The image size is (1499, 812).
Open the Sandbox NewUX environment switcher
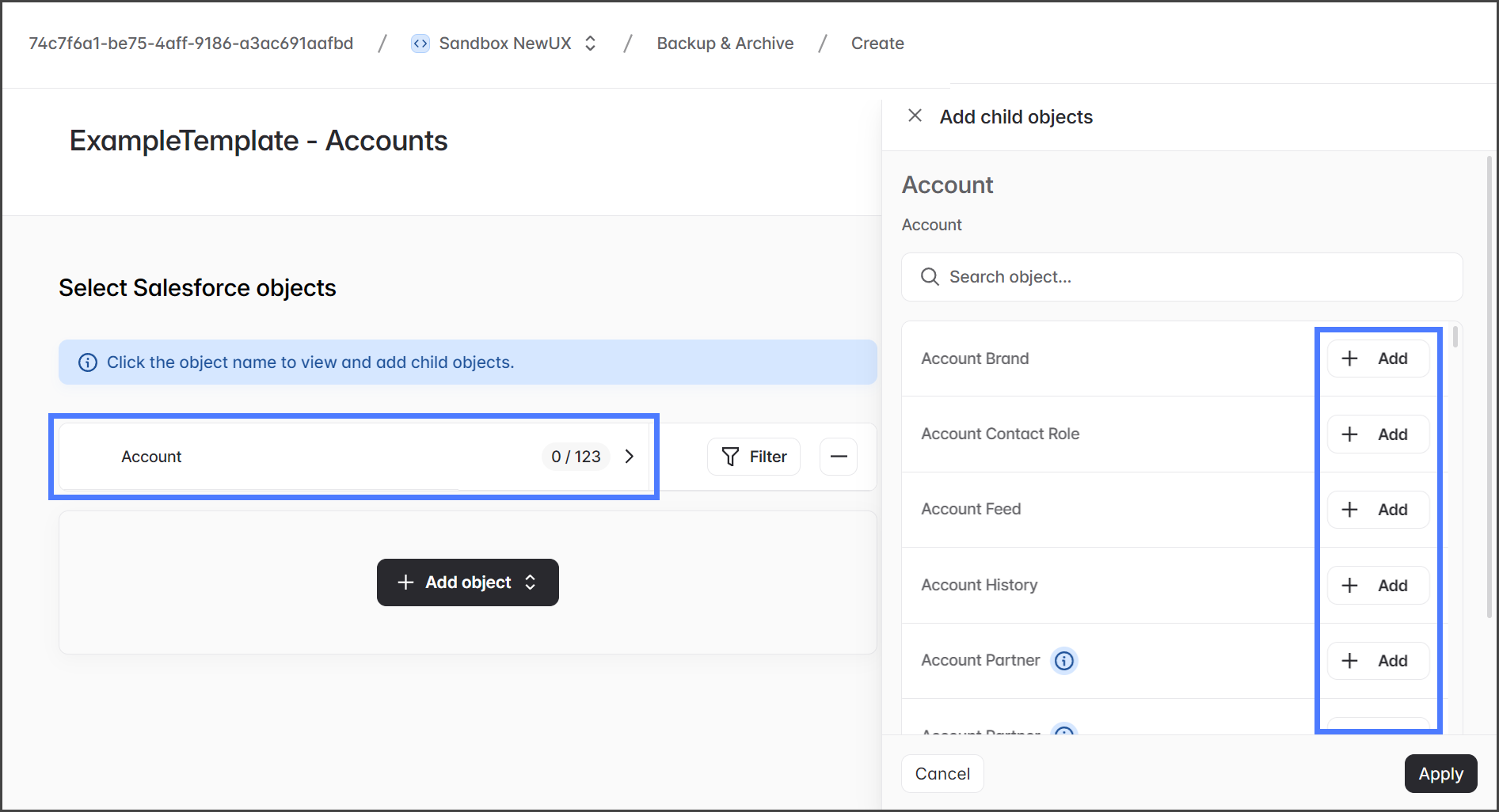click(x=590, y=44)
